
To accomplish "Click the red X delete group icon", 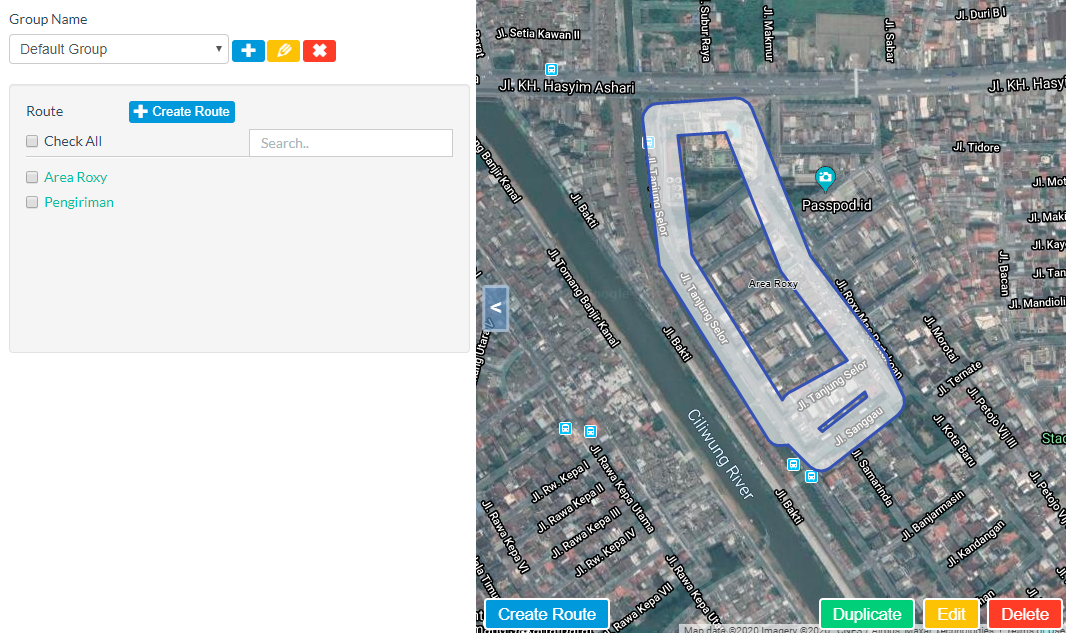I will tap(319, 50).
